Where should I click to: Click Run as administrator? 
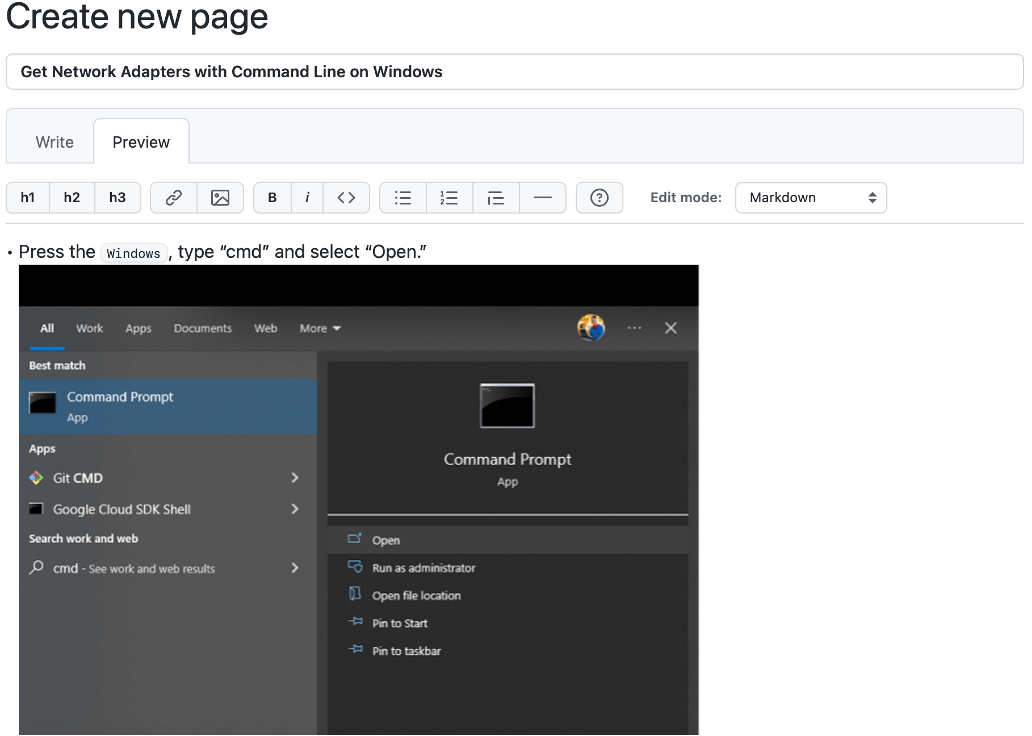click(423, 567)
